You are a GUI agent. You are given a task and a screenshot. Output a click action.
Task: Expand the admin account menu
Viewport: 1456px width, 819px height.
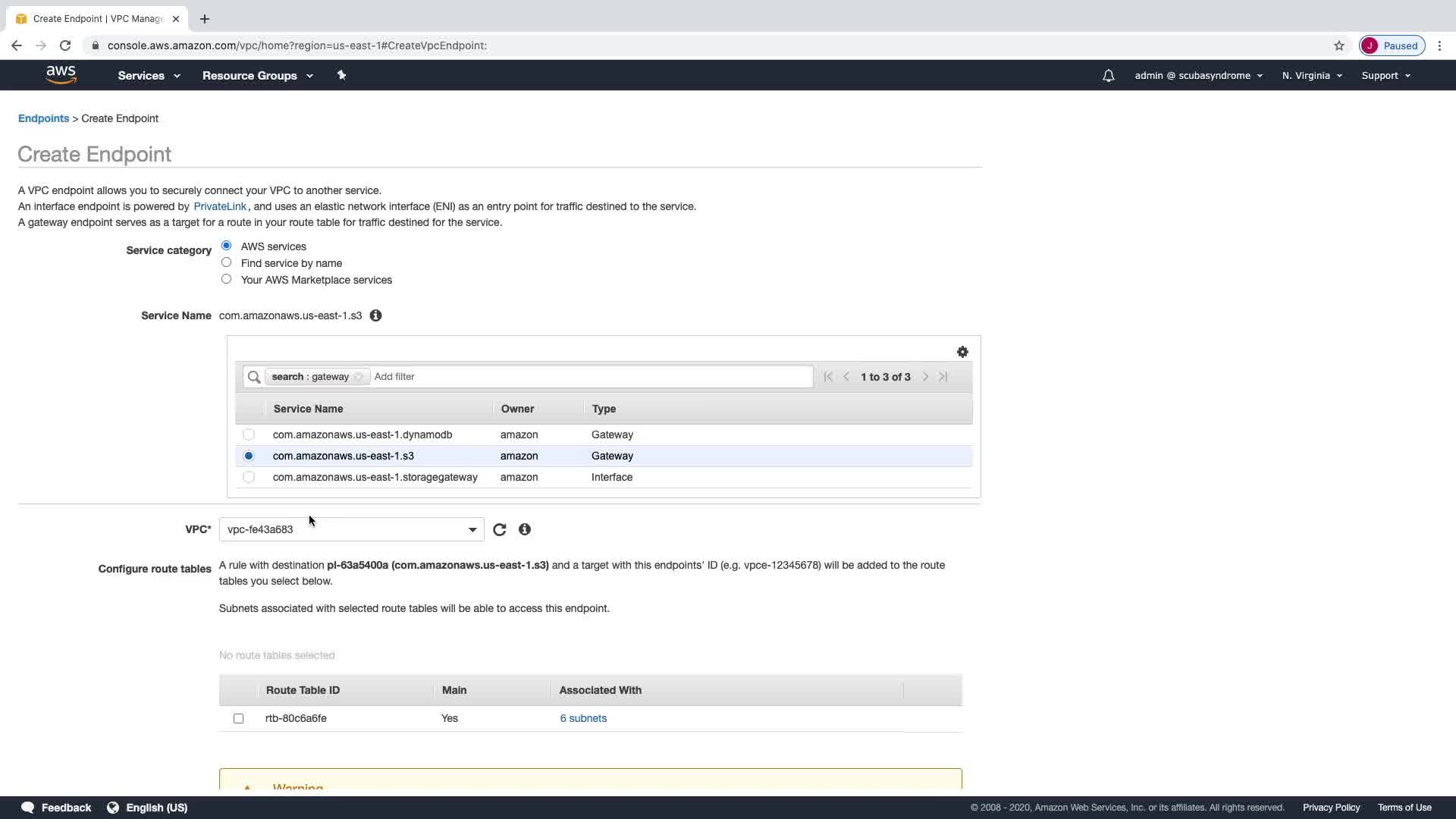[1198, 76]
